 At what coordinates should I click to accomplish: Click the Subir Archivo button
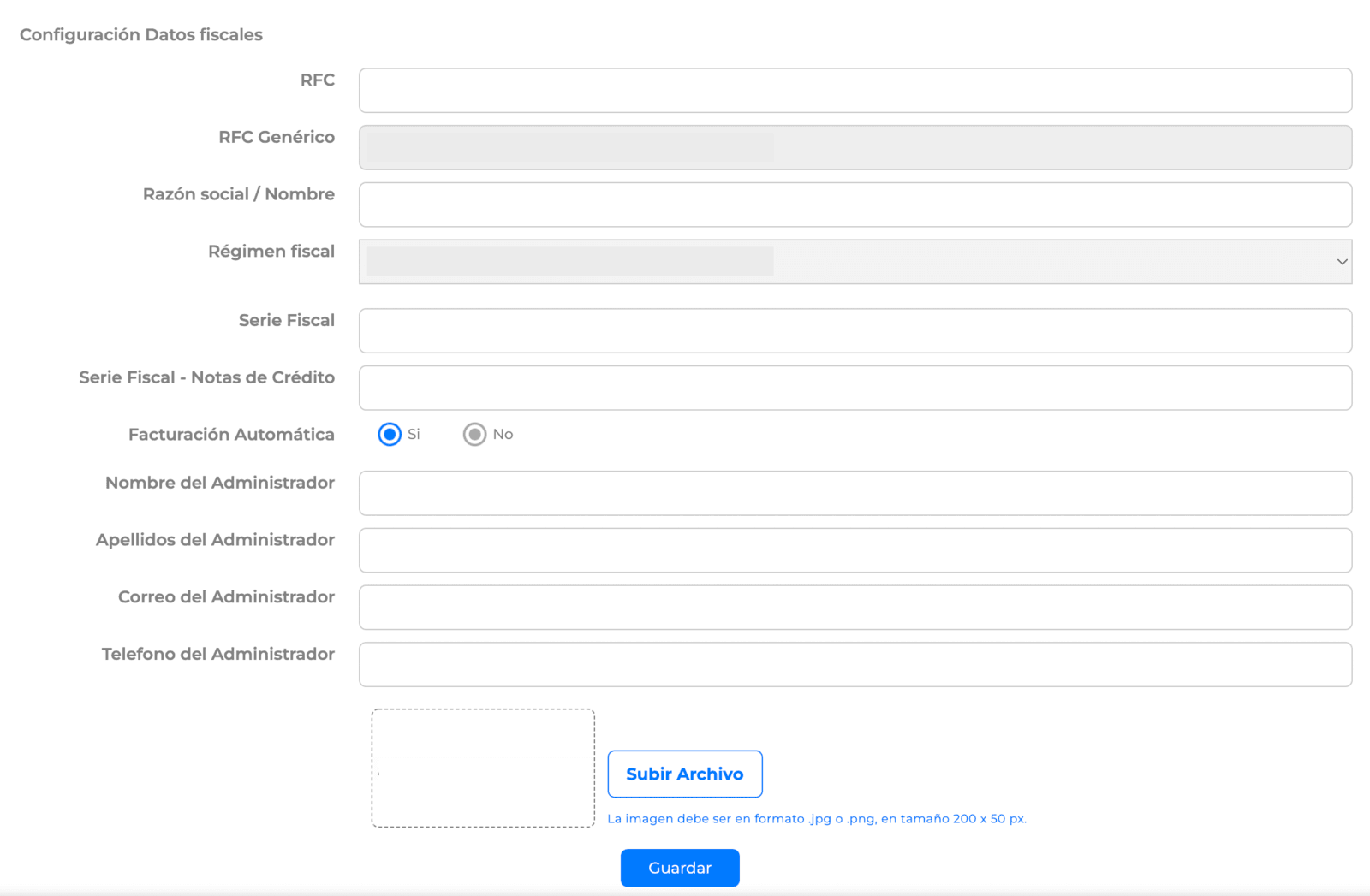(x=685, y=774)
